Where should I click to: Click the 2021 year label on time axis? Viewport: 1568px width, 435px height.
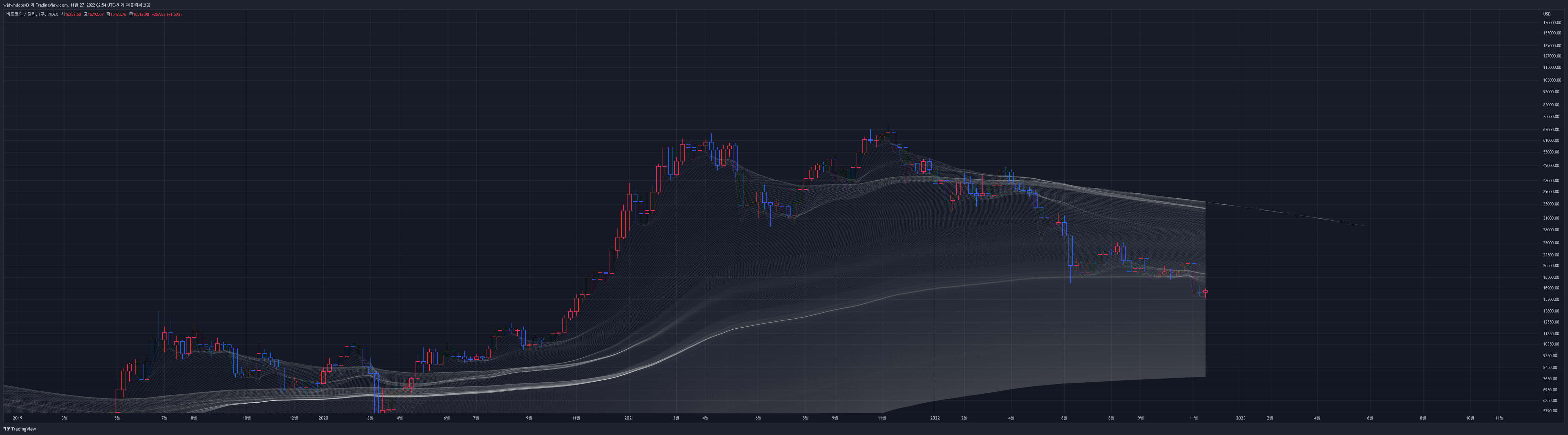(x=629, y=418)
